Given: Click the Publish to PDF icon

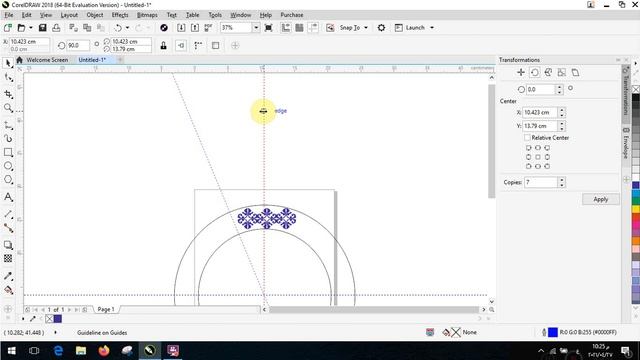Looking at the screenshot, I should point(208,28).
